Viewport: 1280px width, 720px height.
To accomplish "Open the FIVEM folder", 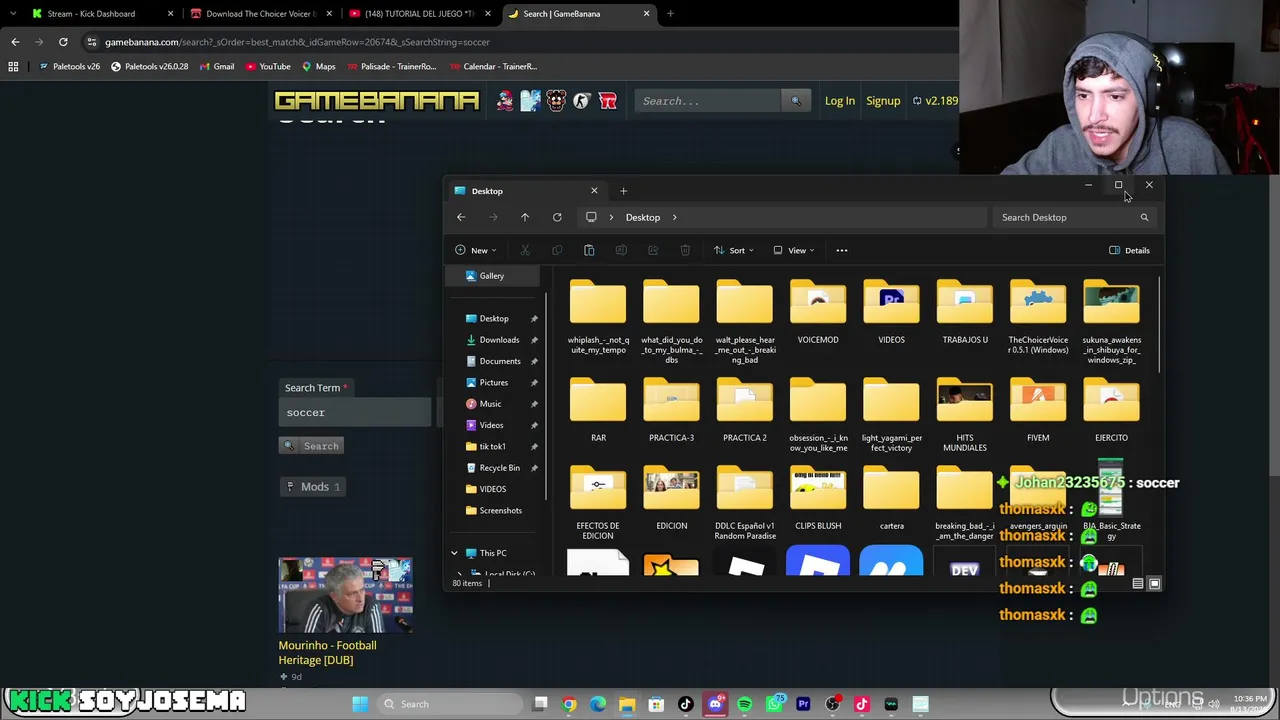I will point(1038,411).
